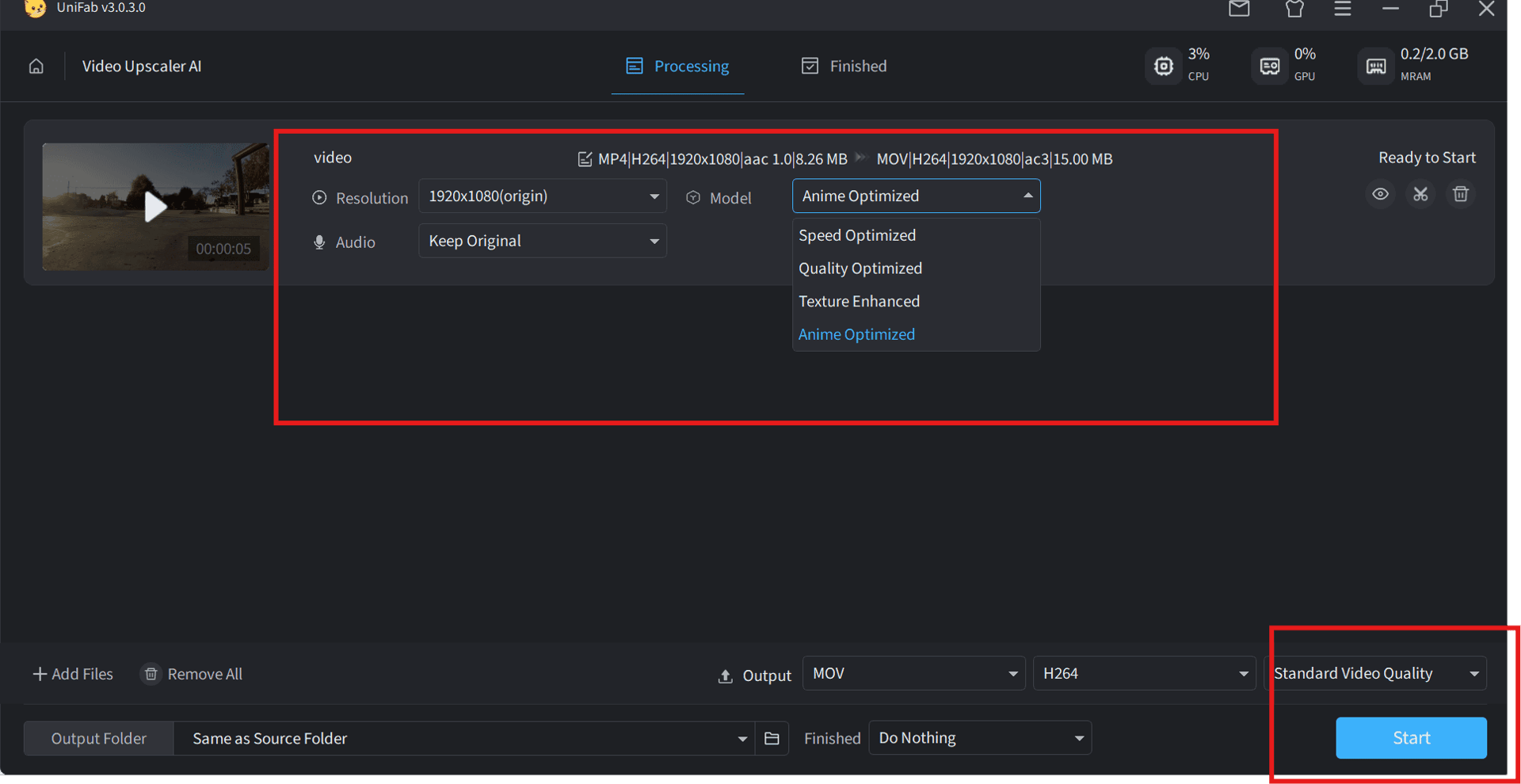This screenshot has width=1521, height=784.
Task: Click the scissors trim icon
Action: 1420,194
